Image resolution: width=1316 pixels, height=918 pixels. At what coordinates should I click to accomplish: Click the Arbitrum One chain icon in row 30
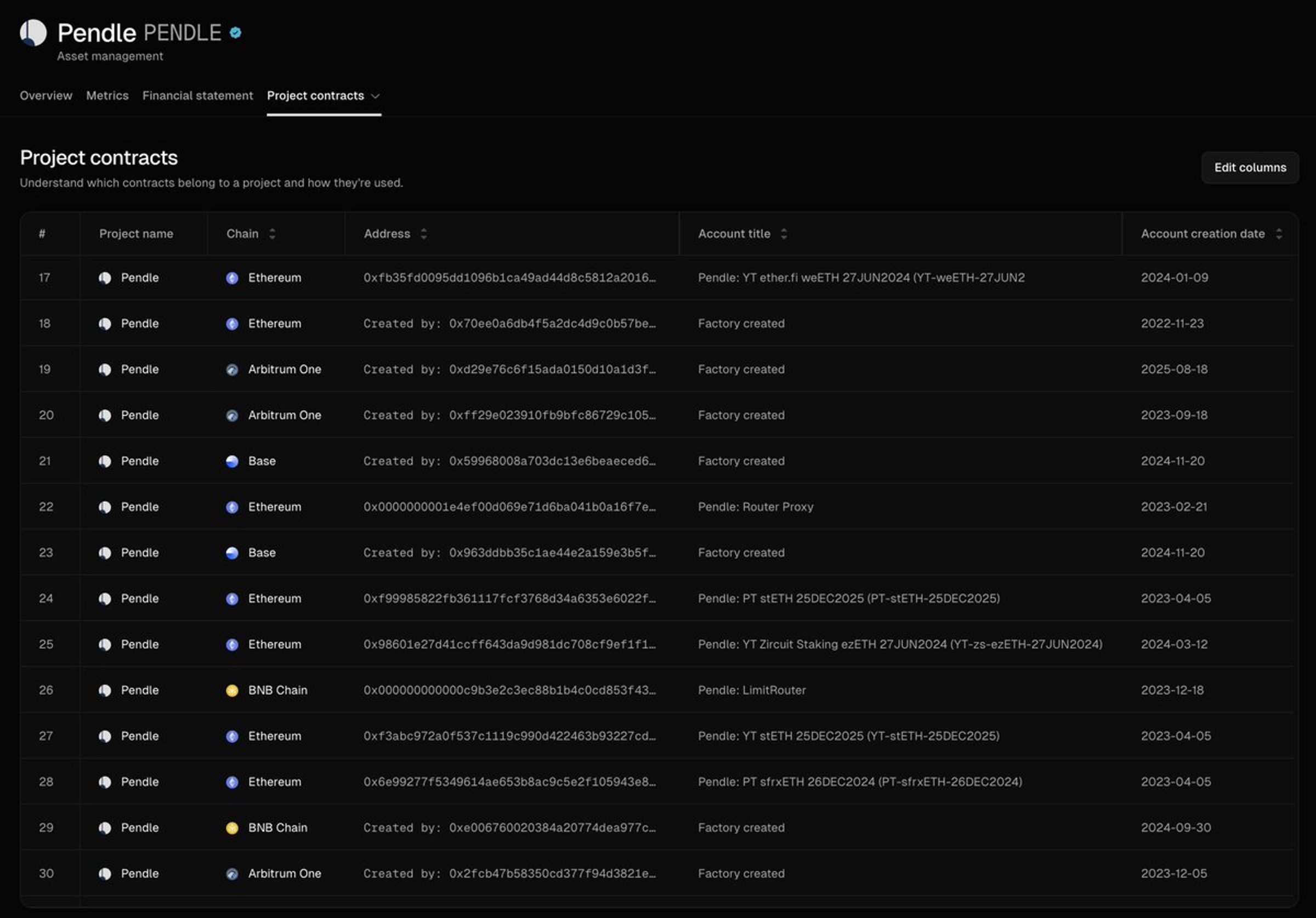tap(232, 875)
